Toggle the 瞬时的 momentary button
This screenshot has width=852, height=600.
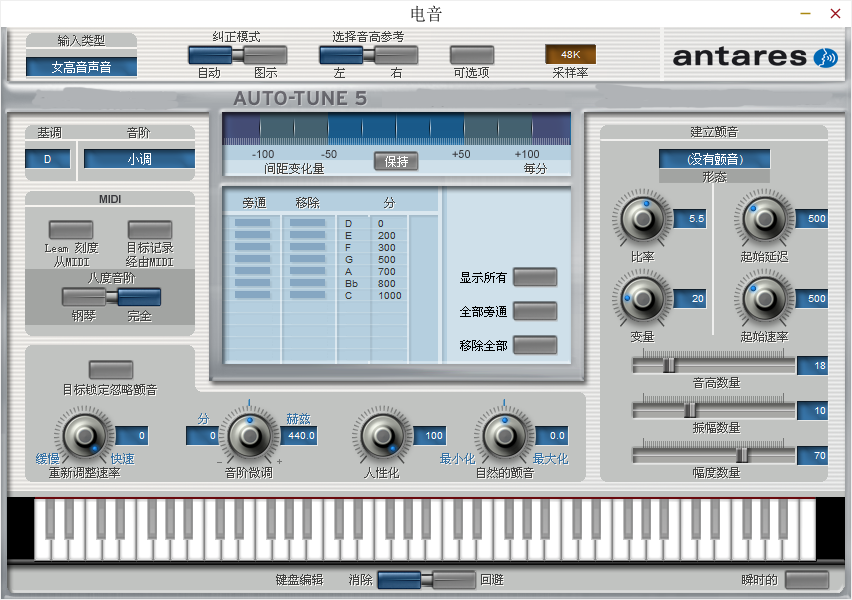pos(807,579)
